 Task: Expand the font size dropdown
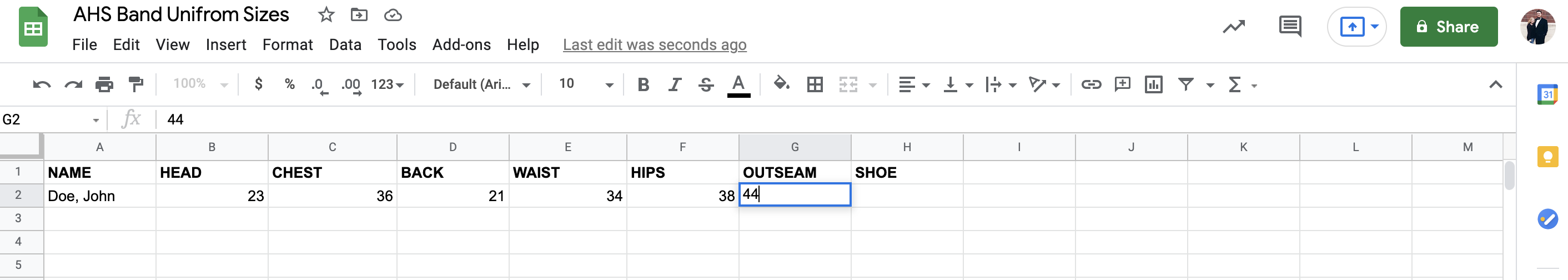point(609,84)
